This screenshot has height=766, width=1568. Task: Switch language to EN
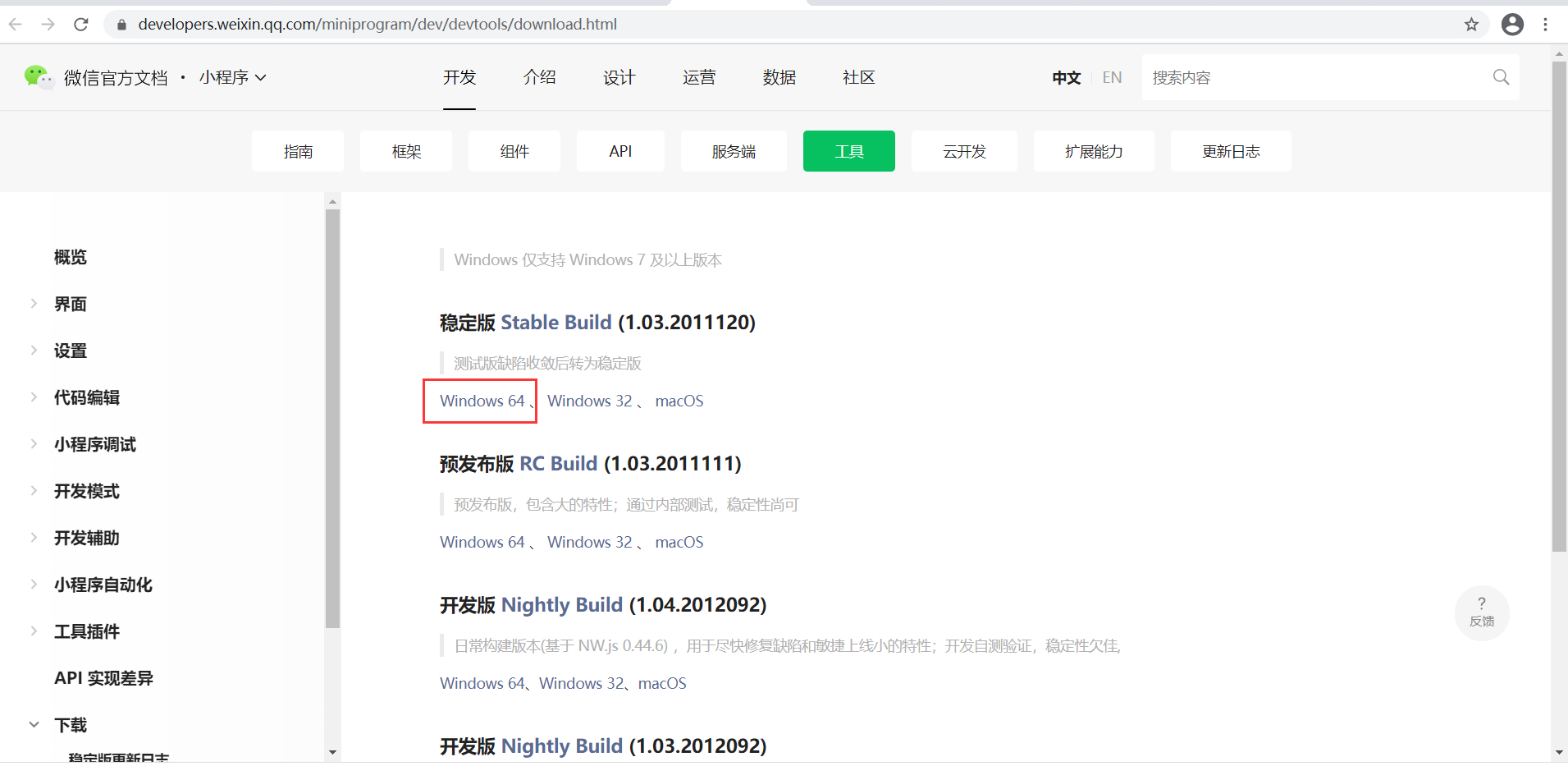[x=1112, y=77]
